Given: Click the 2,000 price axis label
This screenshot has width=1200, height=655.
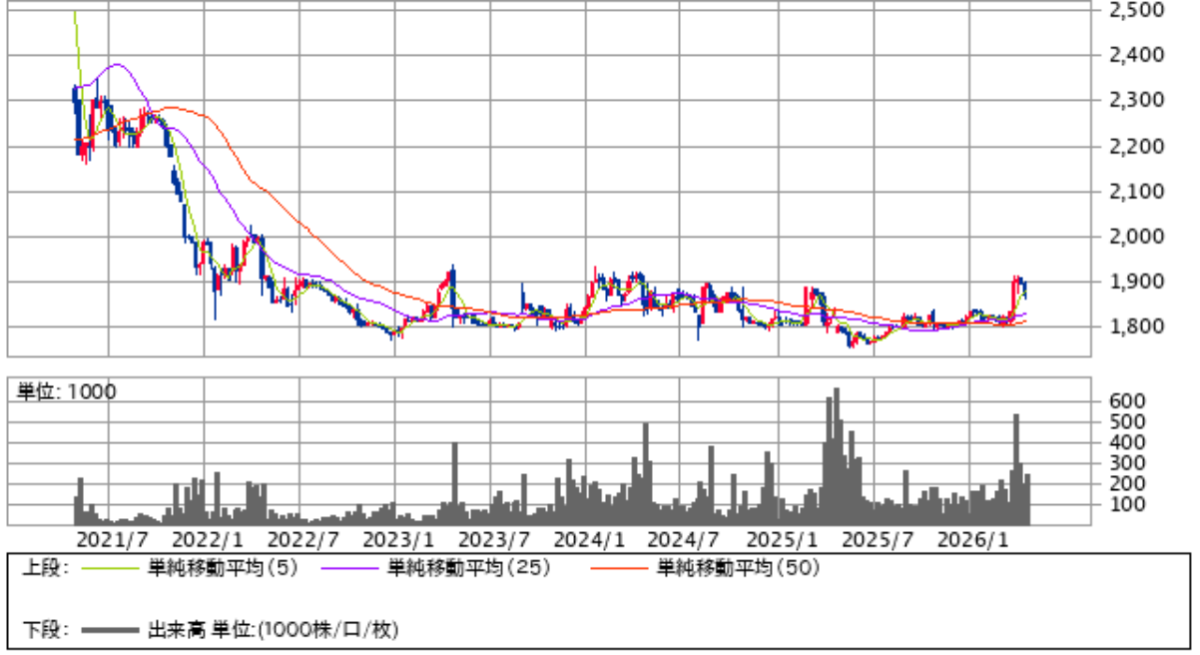Looking at the screenshot, I should [x=1136, y=237].
